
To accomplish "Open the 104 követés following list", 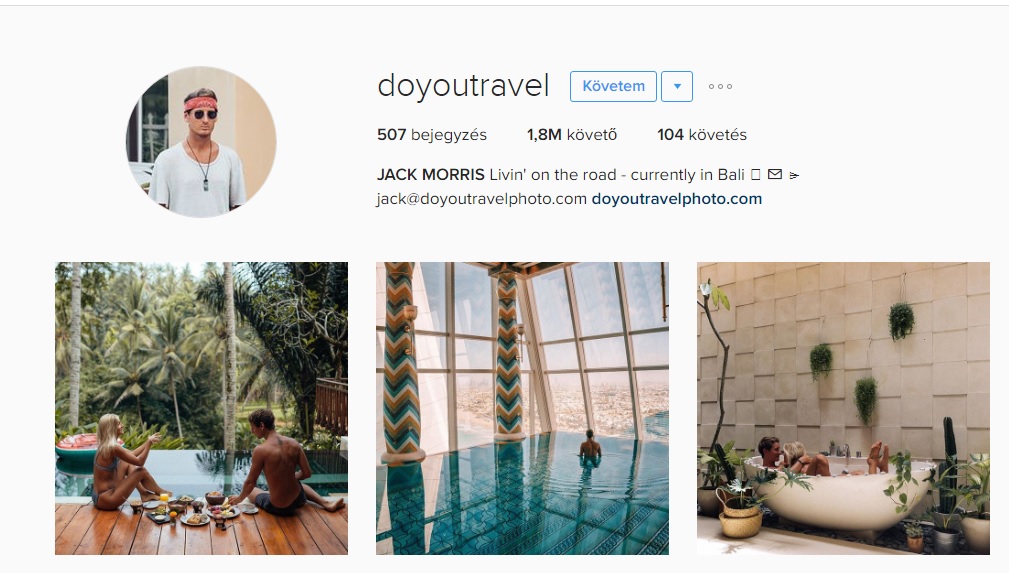I will pos(701,135).
